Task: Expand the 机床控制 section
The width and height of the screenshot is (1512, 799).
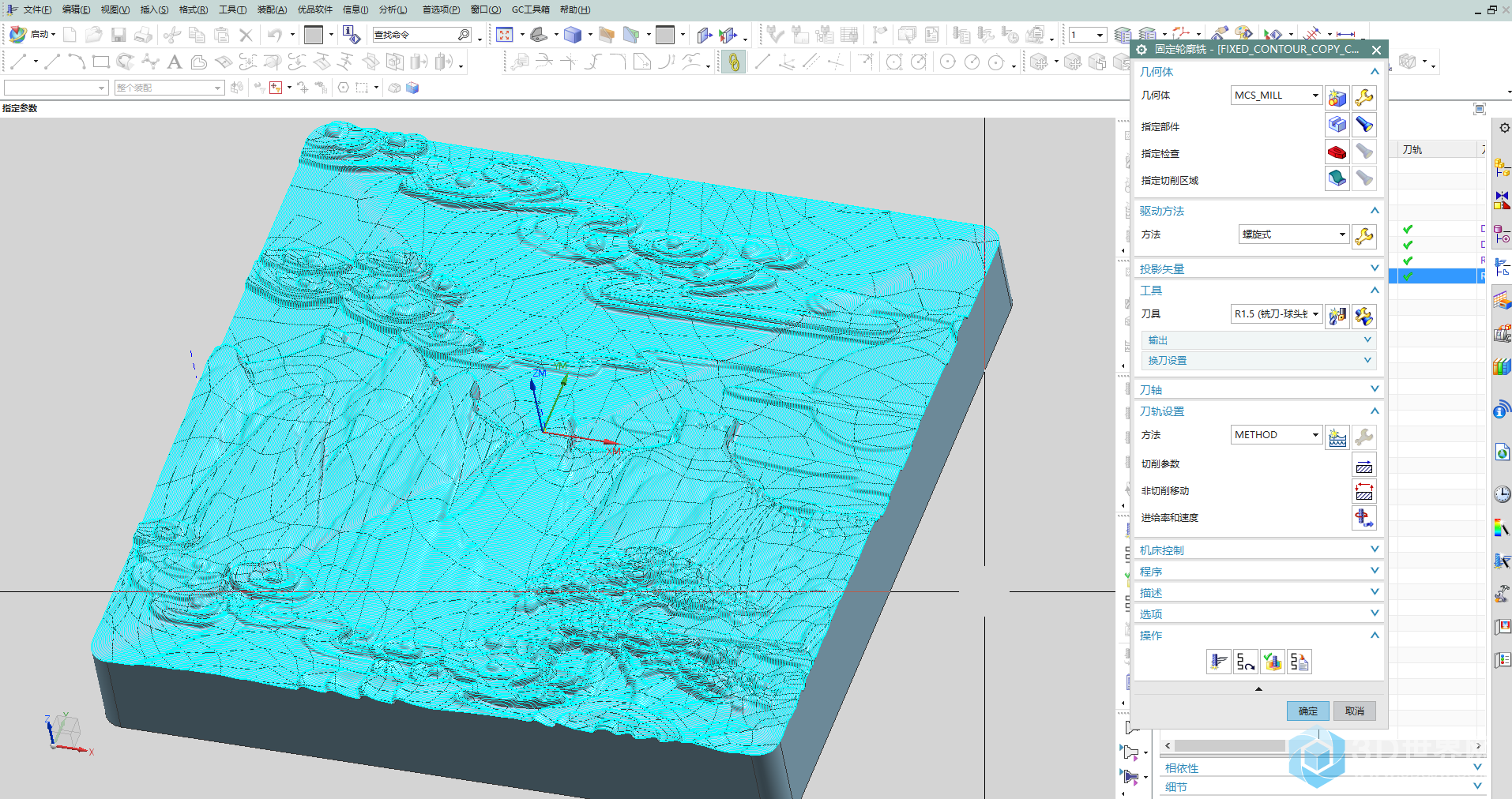Action: point(1259,550)
